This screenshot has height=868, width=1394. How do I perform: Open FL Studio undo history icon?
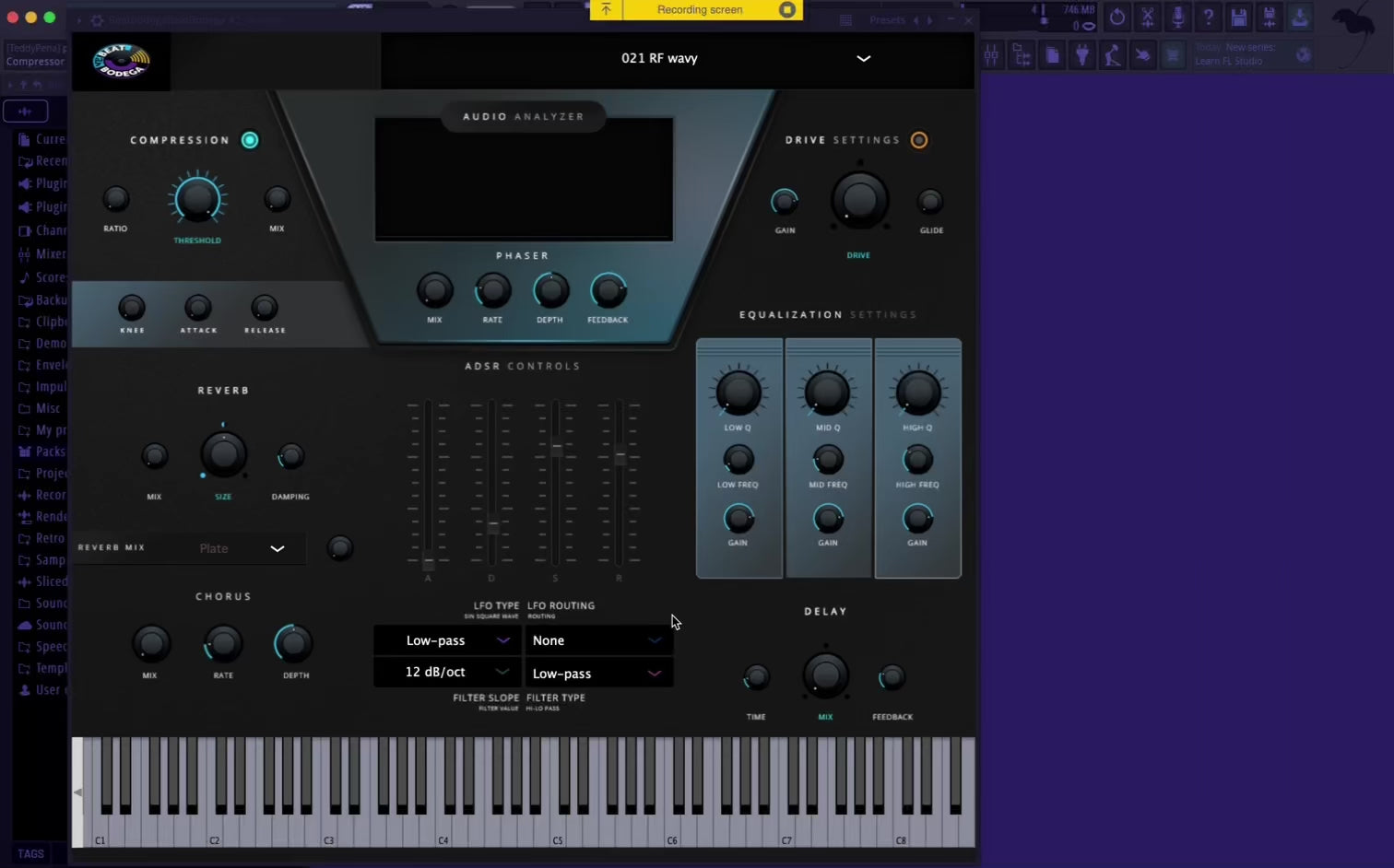point(1116,17)
